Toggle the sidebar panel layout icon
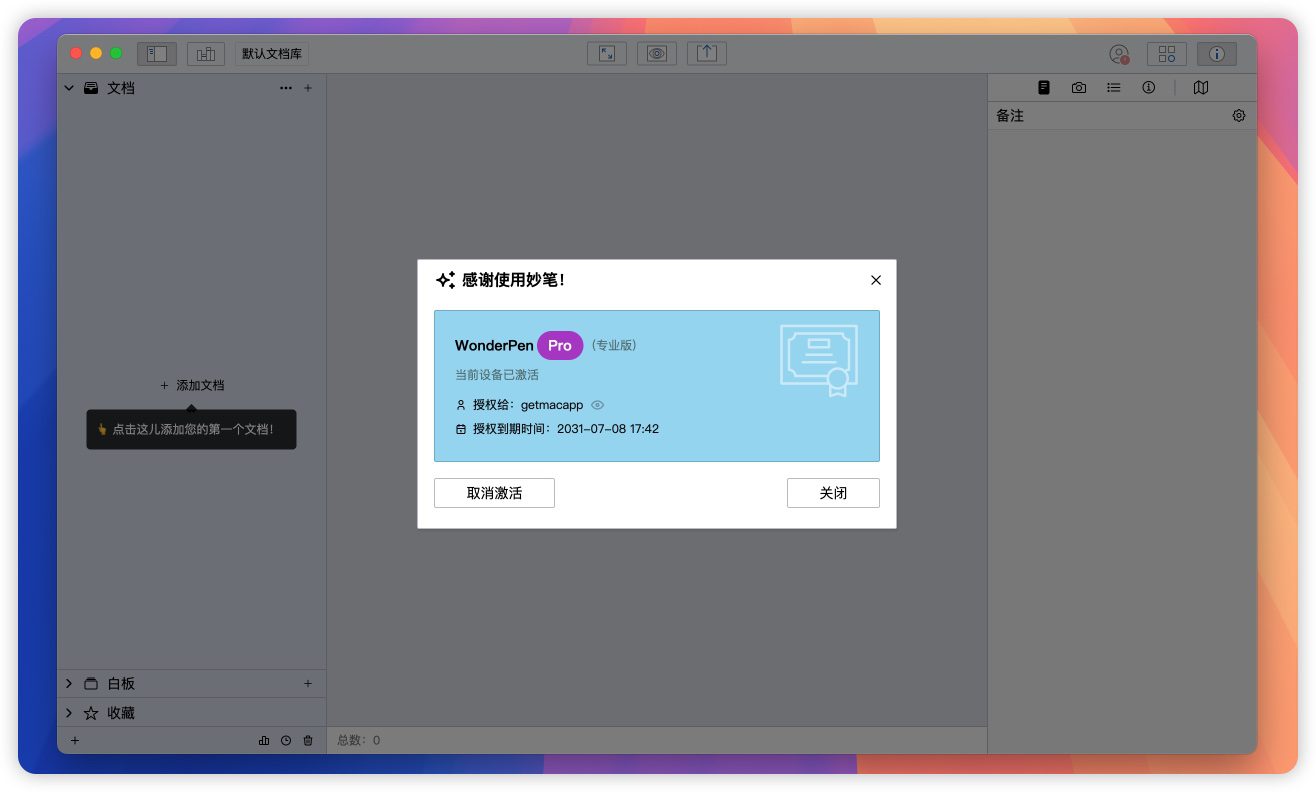The width and height of the screenshot is (1316, 792). pos(157,54)
